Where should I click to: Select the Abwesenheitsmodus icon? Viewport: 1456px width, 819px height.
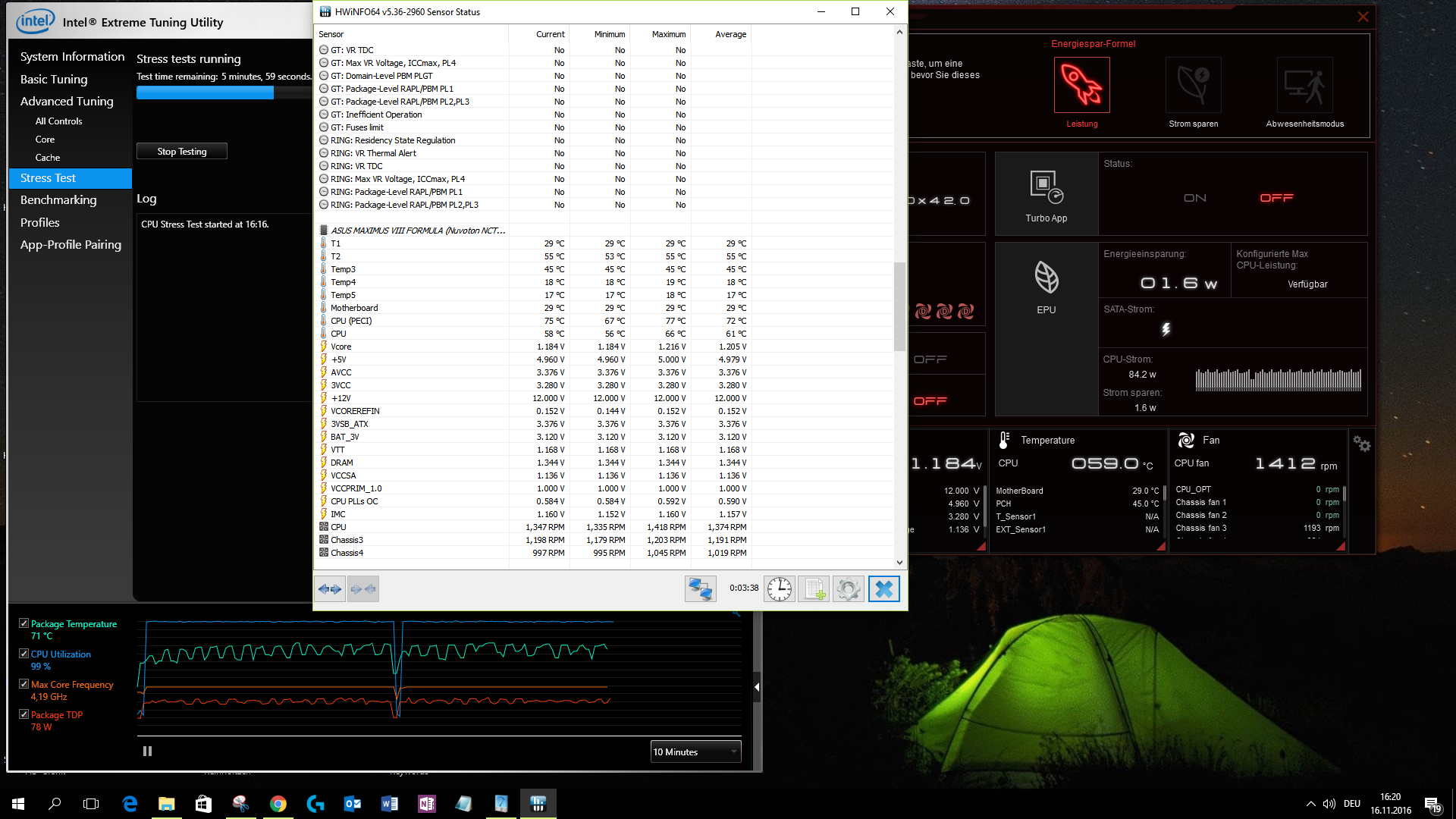point(1304,85)
